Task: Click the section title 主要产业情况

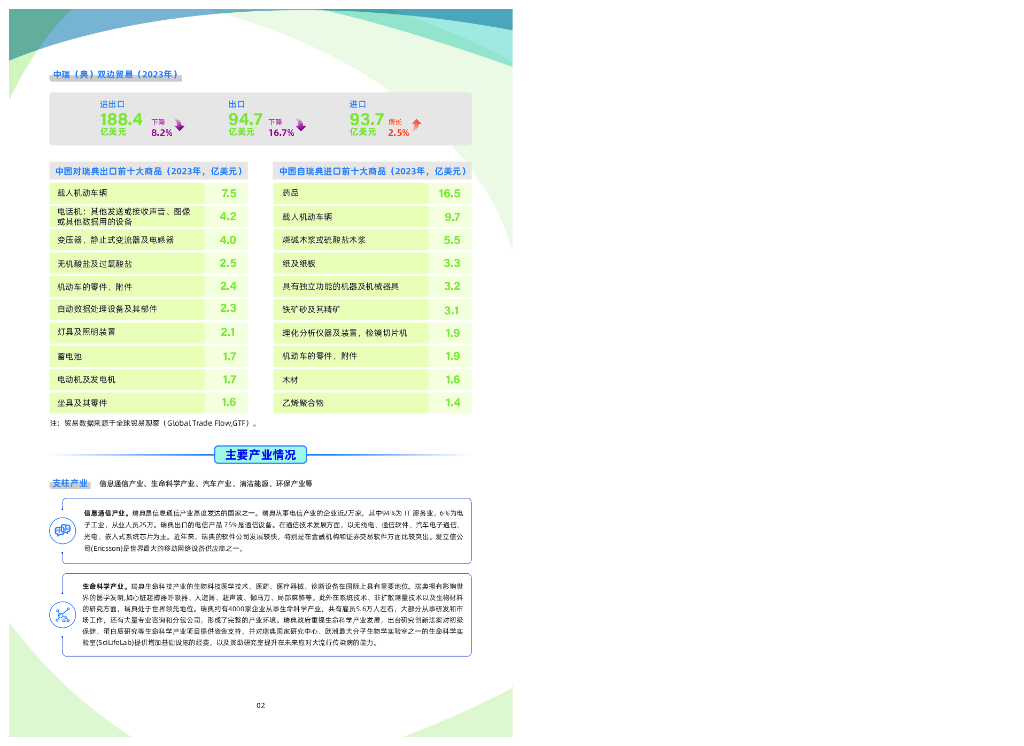Action: pos(261,455)
